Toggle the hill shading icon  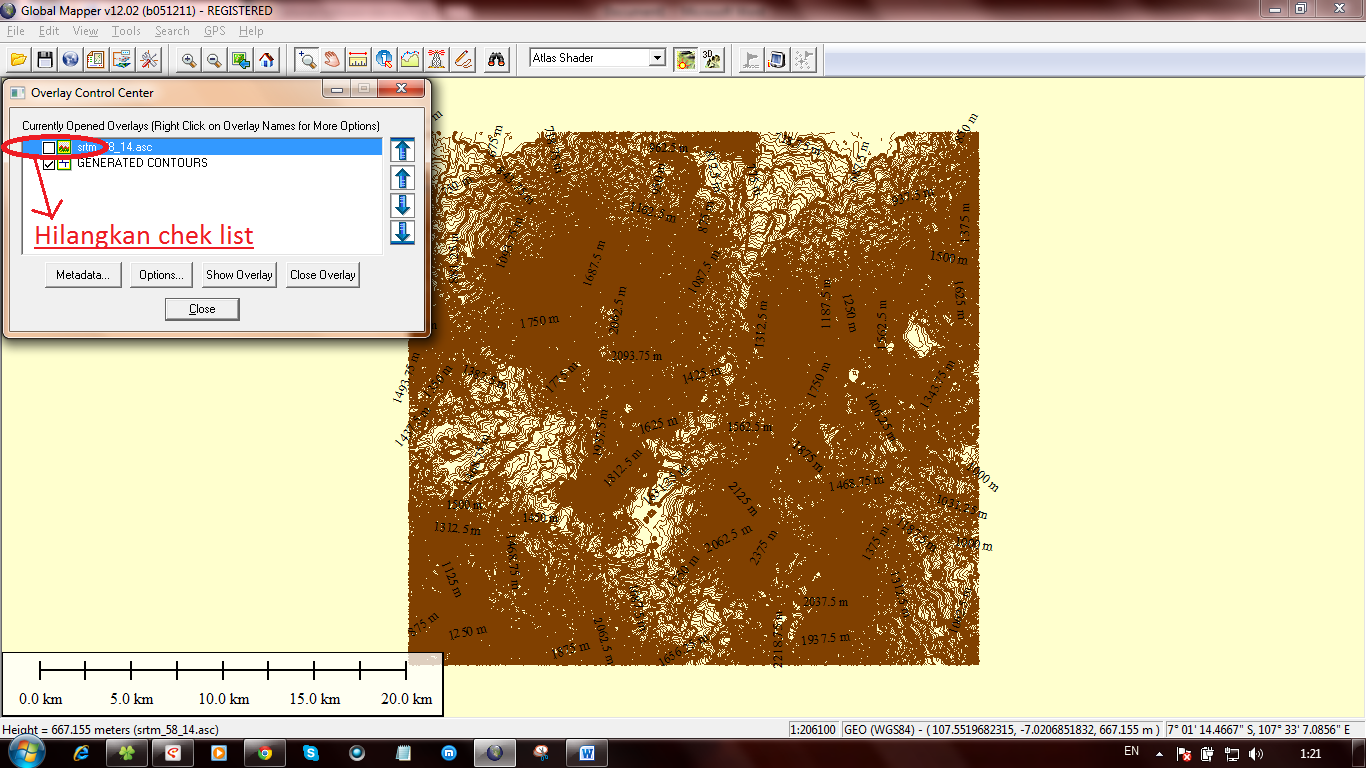pos(685,60)
